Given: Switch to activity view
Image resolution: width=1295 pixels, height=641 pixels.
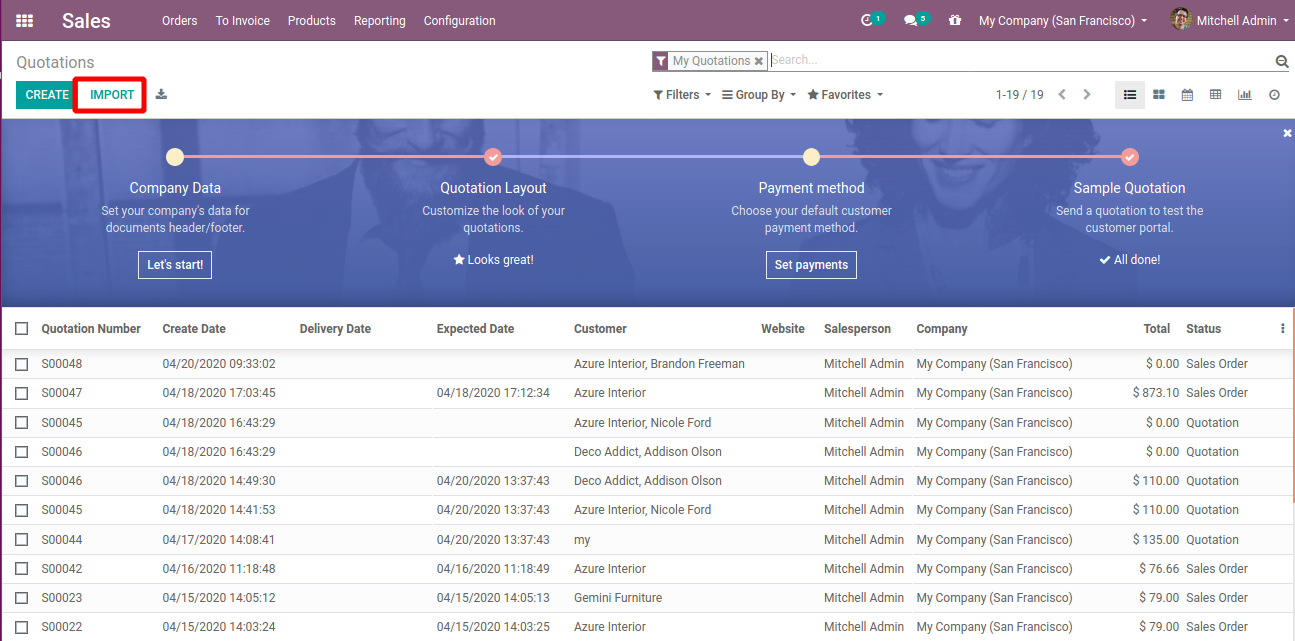Looking at the screenshot, I should (1274, 95).
